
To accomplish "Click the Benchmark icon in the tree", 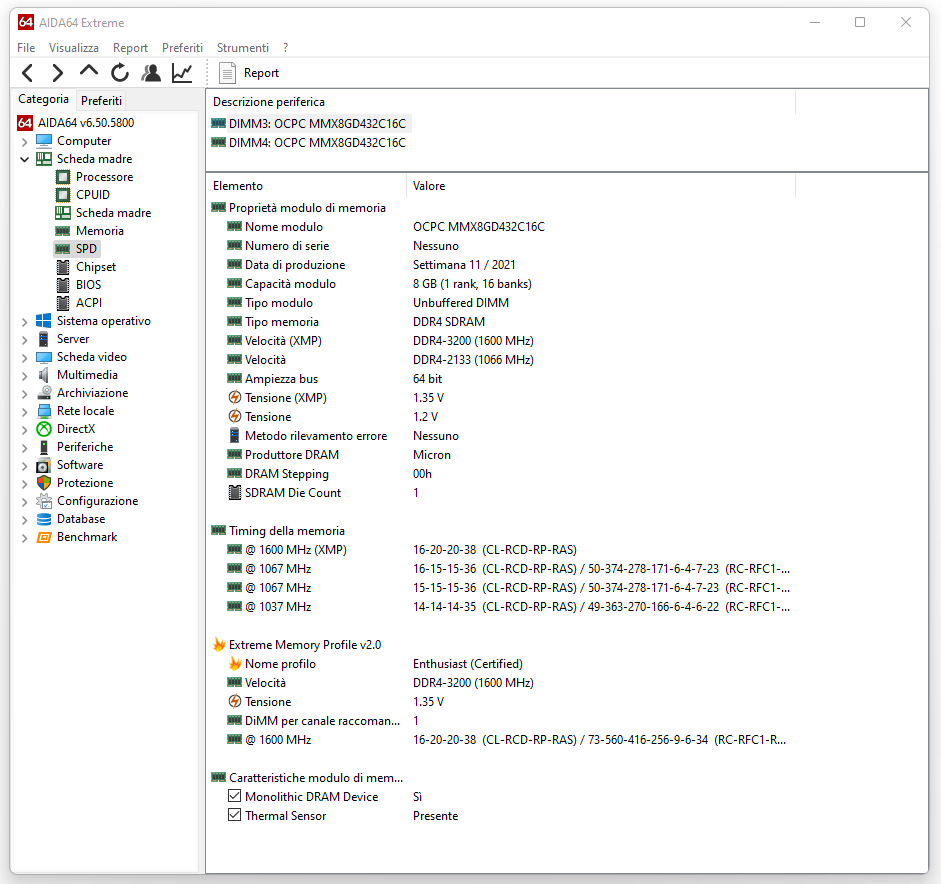I will [44, 537].
